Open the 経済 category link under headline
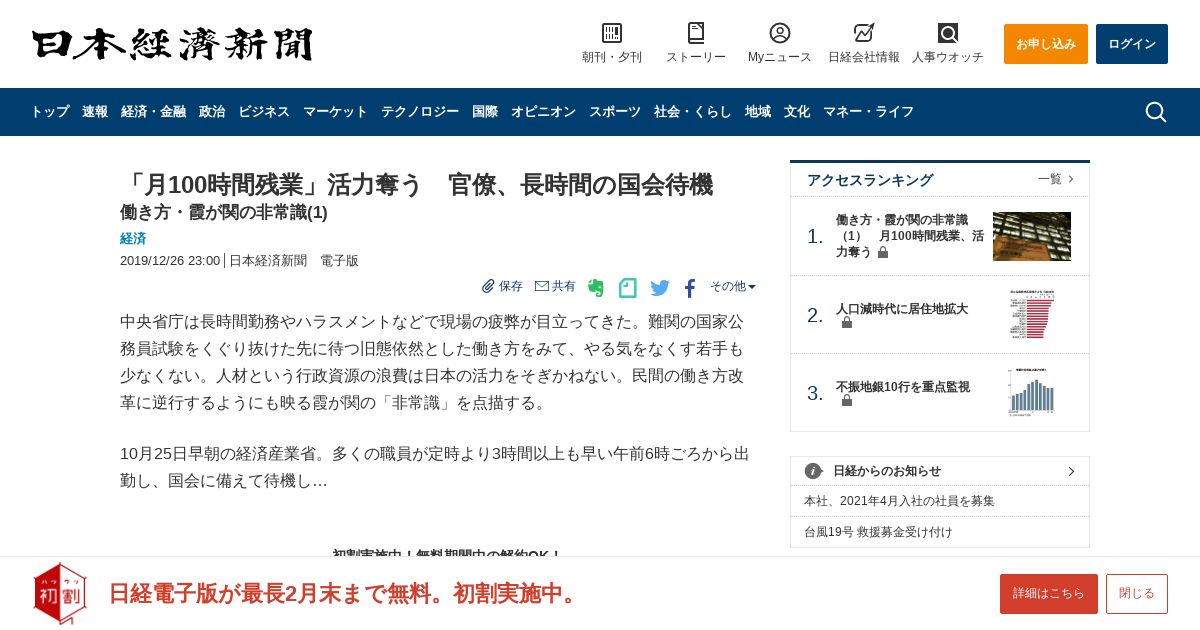 click(133, 239)
